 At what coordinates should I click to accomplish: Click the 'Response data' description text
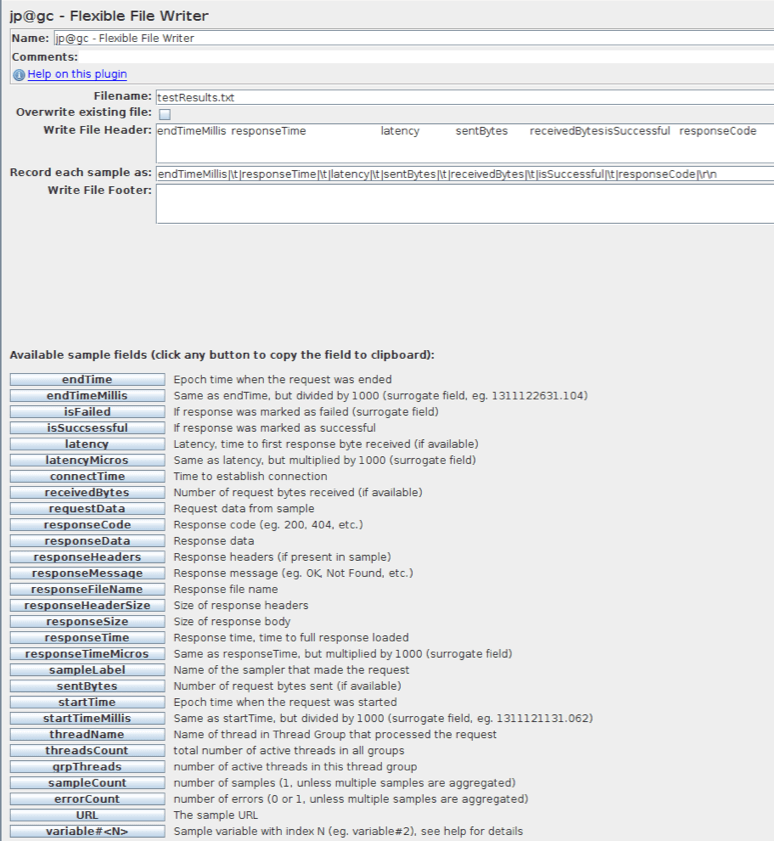(x=213, y=541)
